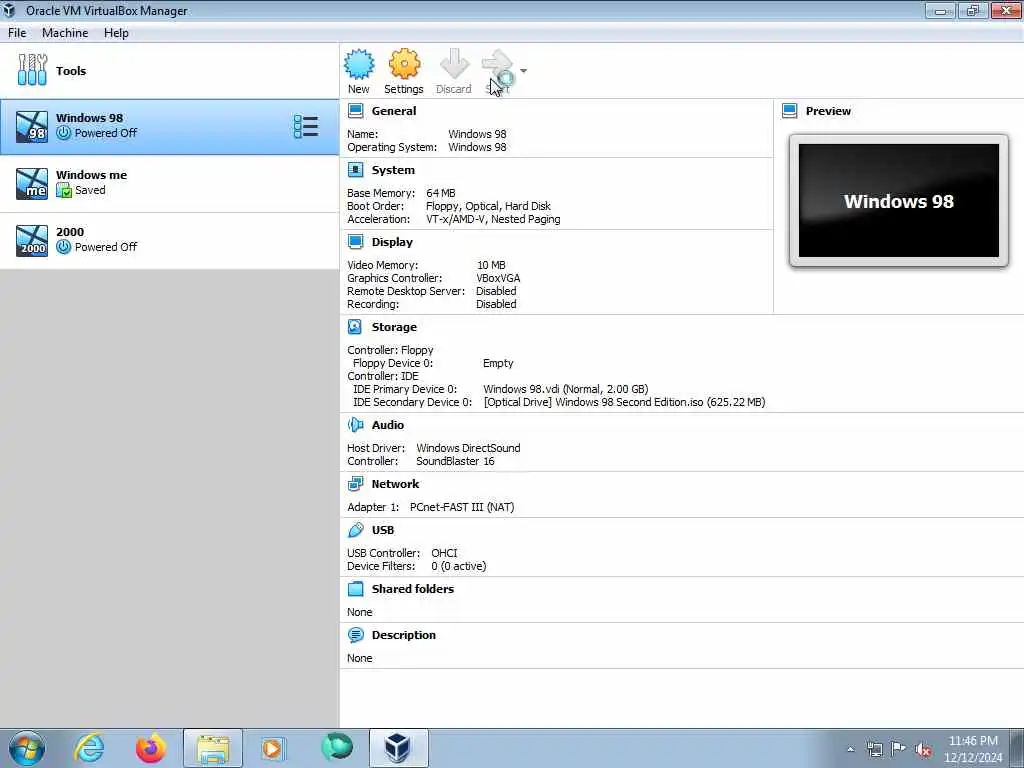Click the 10 MB video memory value
This screenshot has height=768, width=1024.
(491, 265)
